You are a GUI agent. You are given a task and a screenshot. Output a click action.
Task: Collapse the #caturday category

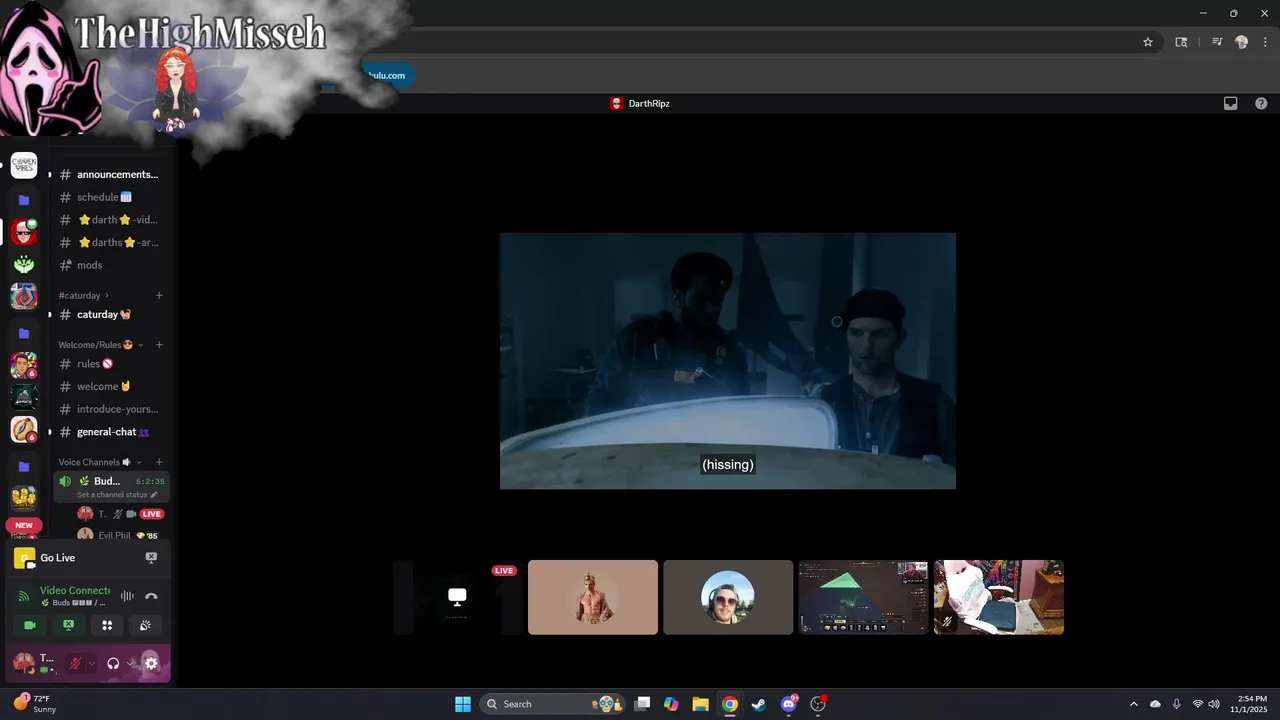click(x=84, y=295)
